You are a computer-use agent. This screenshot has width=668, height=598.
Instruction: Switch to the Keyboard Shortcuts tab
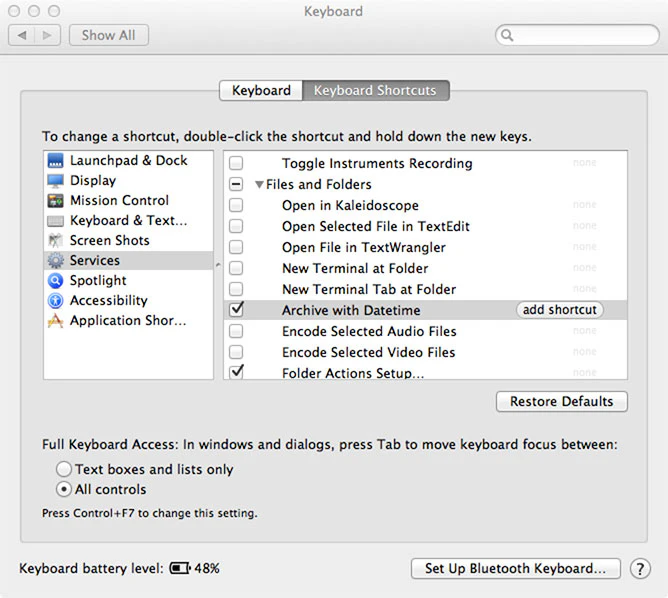(375, 90)
